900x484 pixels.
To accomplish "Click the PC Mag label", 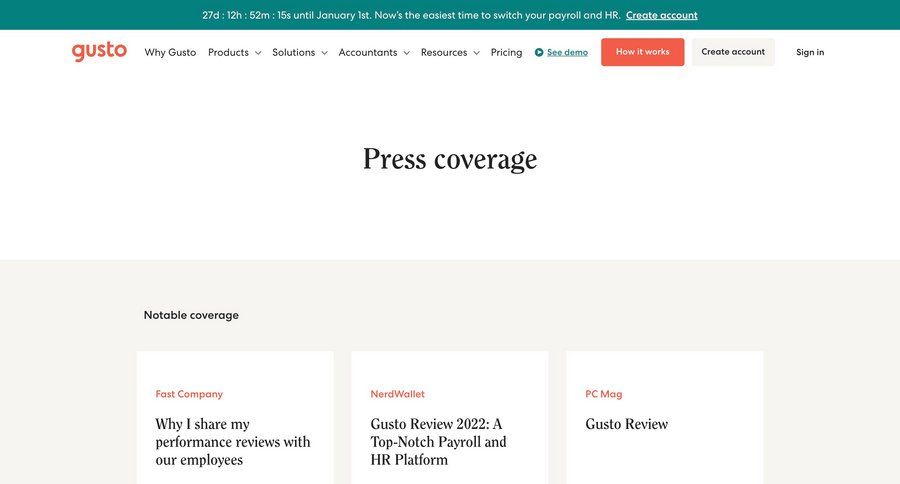I will click(x=603, y=394).
